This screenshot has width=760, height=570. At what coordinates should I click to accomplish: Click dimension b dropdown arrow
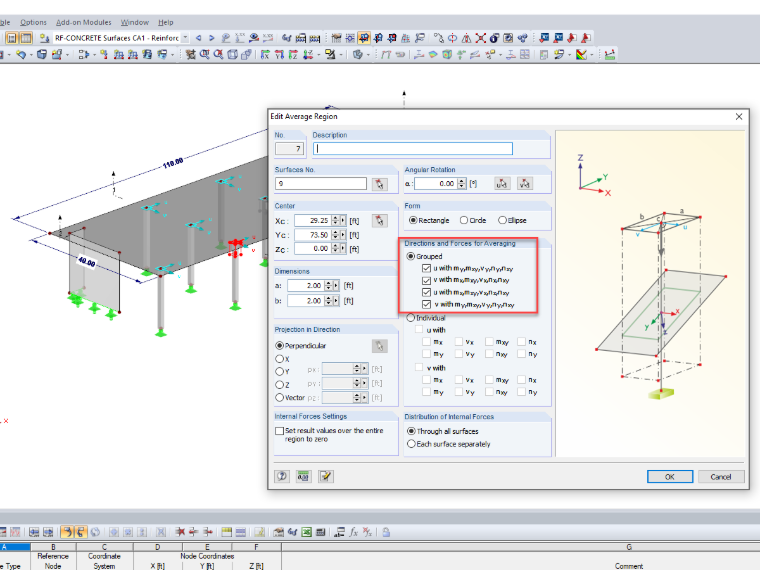coord(336,301)
